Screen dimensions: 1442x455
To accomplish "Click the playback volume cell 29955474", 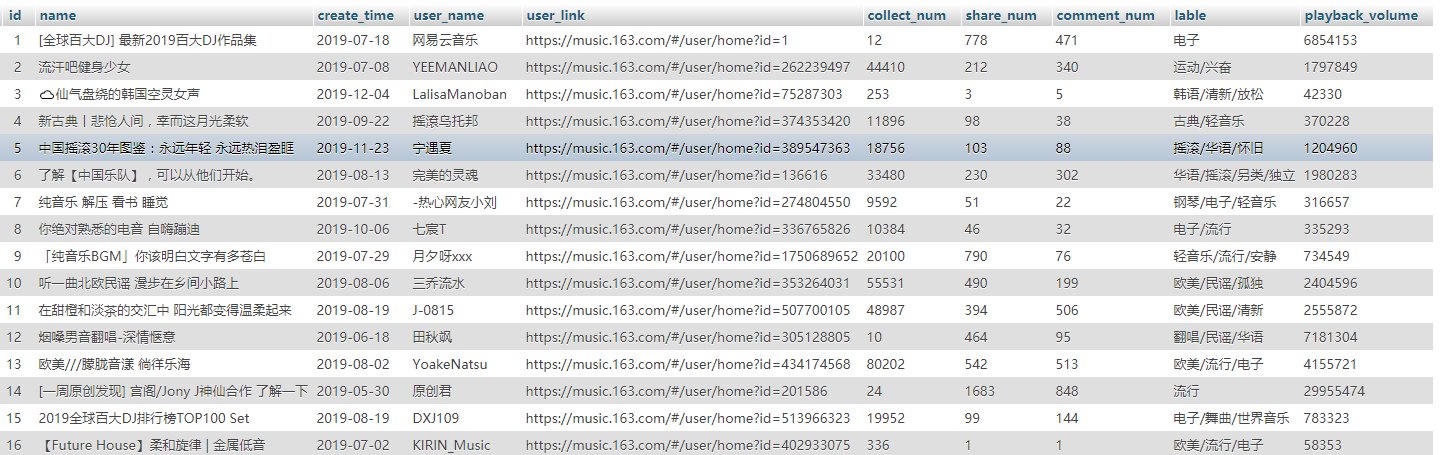I will pyautogui.click(x=1334, y=391).
